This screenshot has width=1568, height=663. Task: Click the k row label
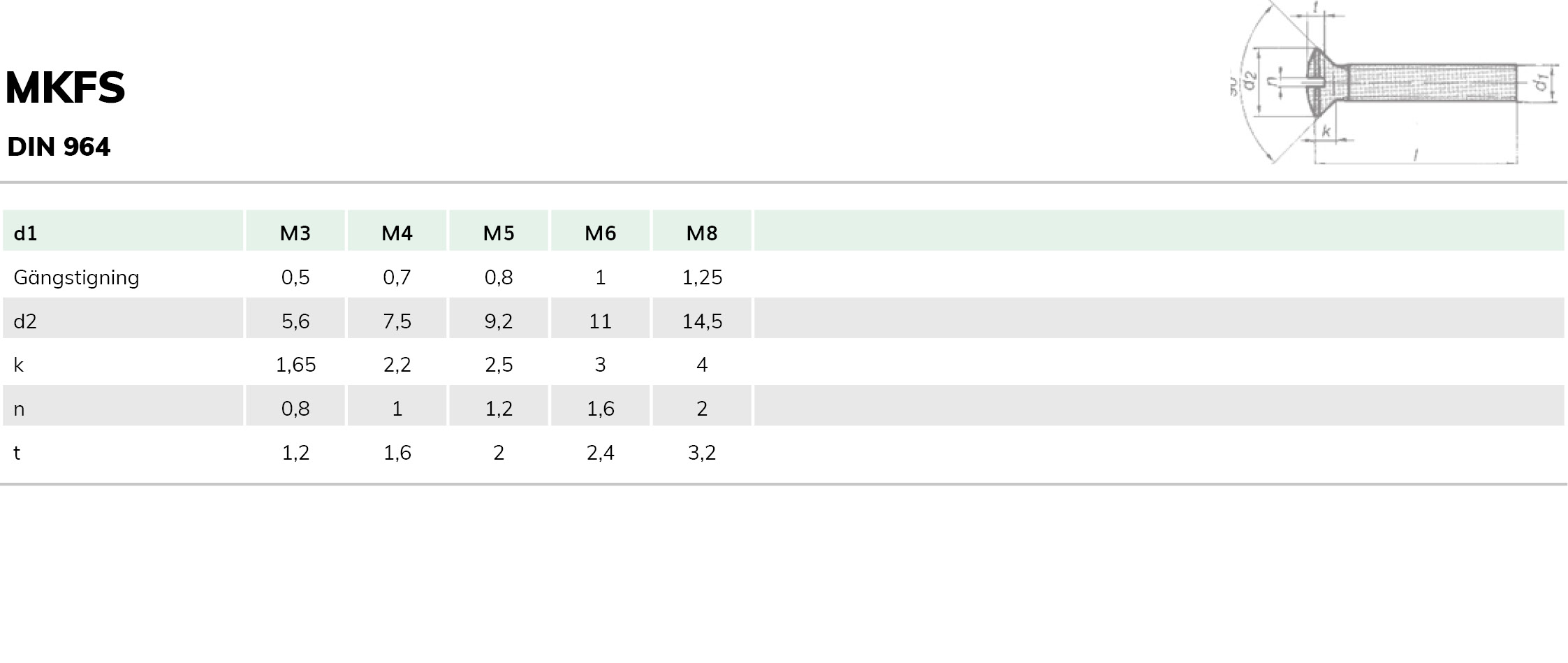(19, 365)
